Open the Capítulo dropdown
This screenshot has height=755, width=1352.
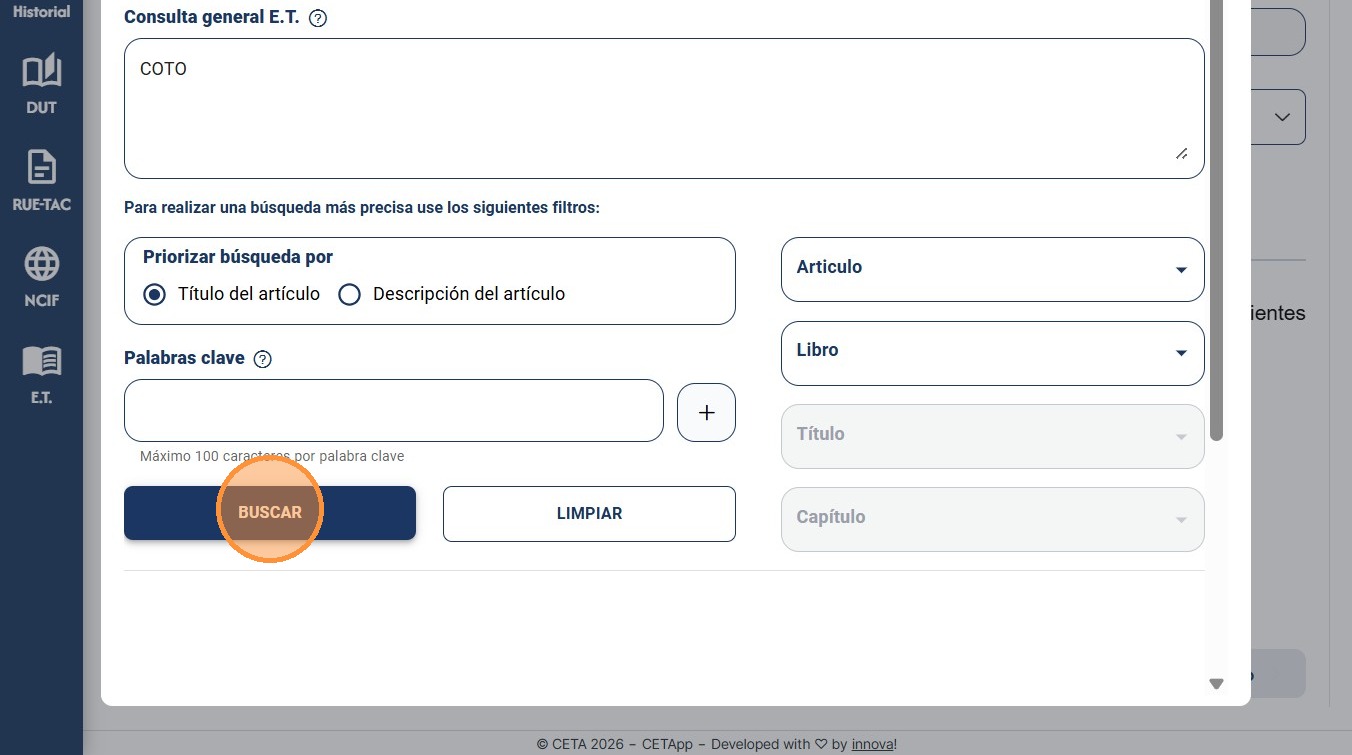[992, 519]
